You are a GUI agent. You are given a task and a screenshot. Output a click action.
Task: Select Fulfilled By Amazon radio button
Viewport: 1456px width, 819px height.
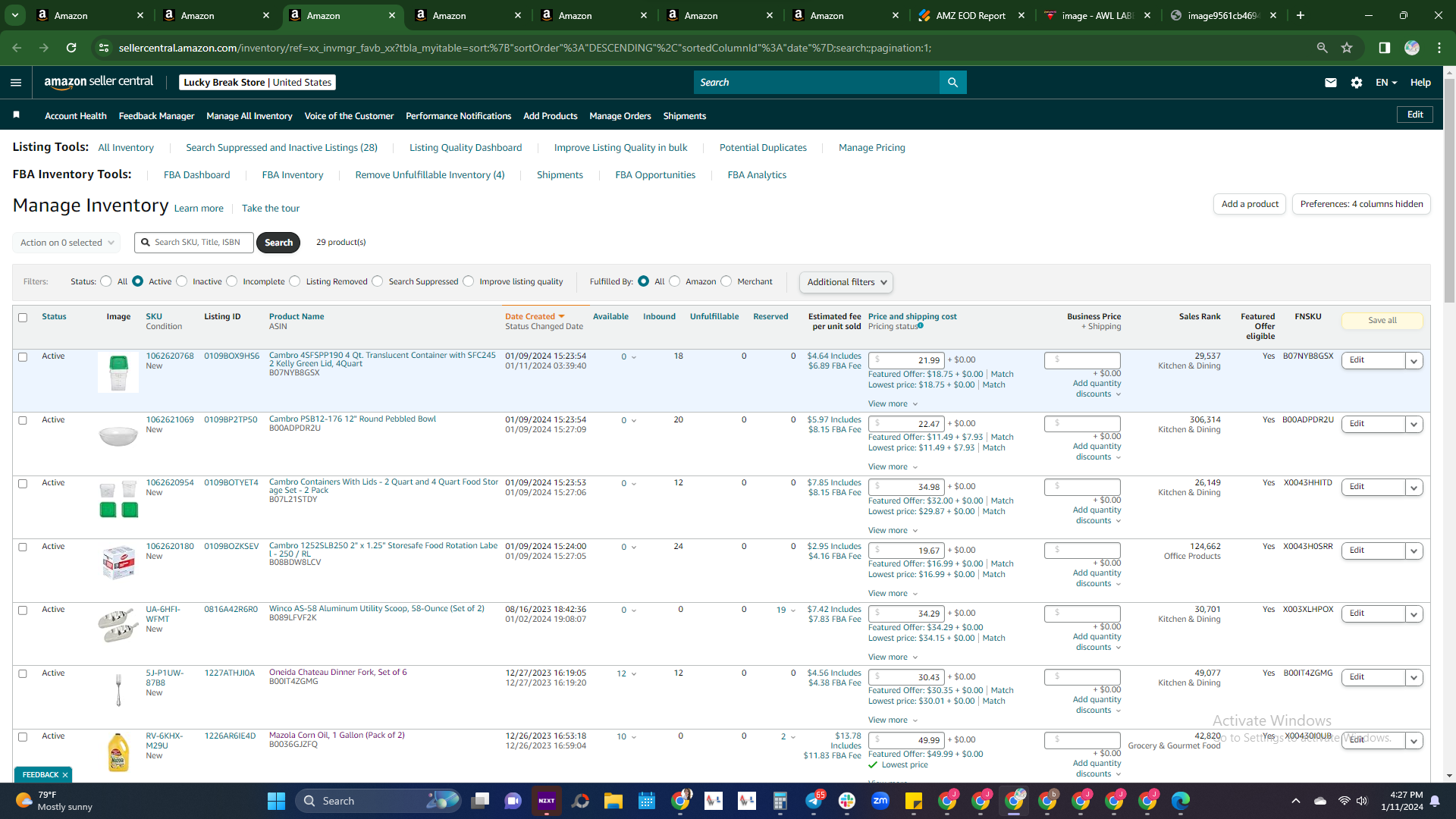coord(675,281)
